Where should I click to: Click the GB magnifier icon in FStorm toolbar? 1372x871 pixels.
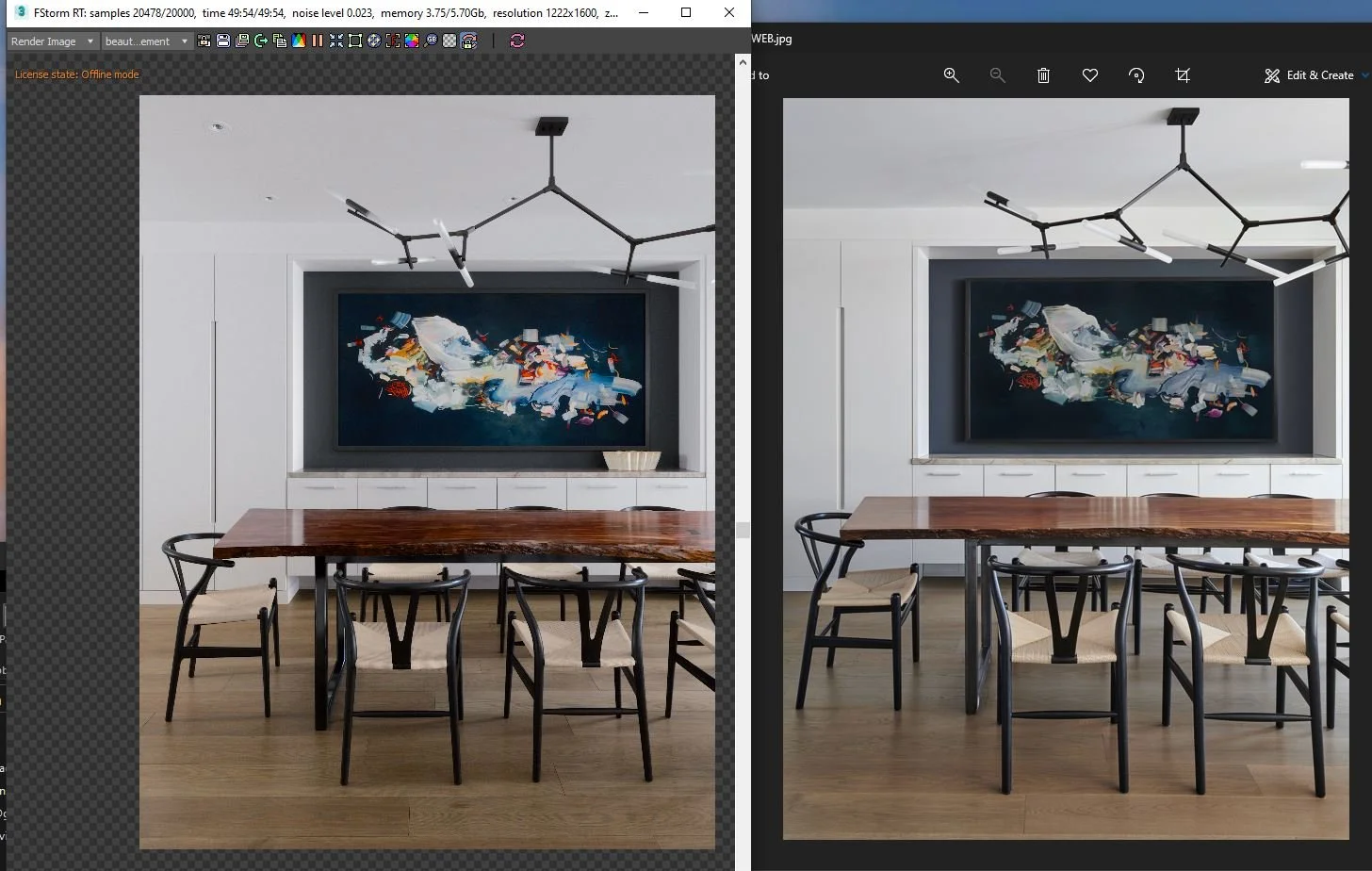(432, 41)
